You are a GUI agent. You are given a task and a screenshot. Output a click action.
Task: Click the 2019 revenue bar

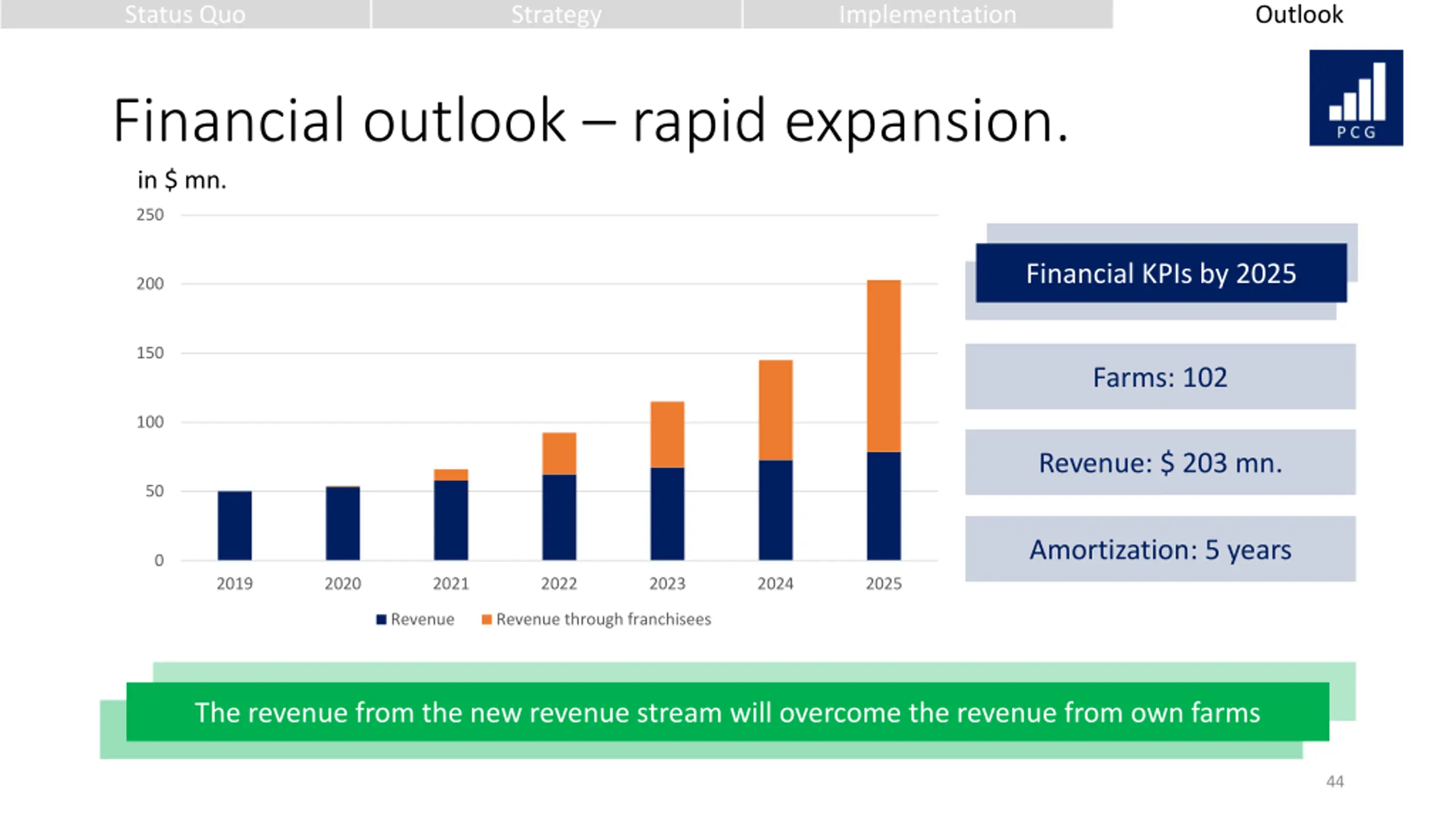click(x=234, y=526)
